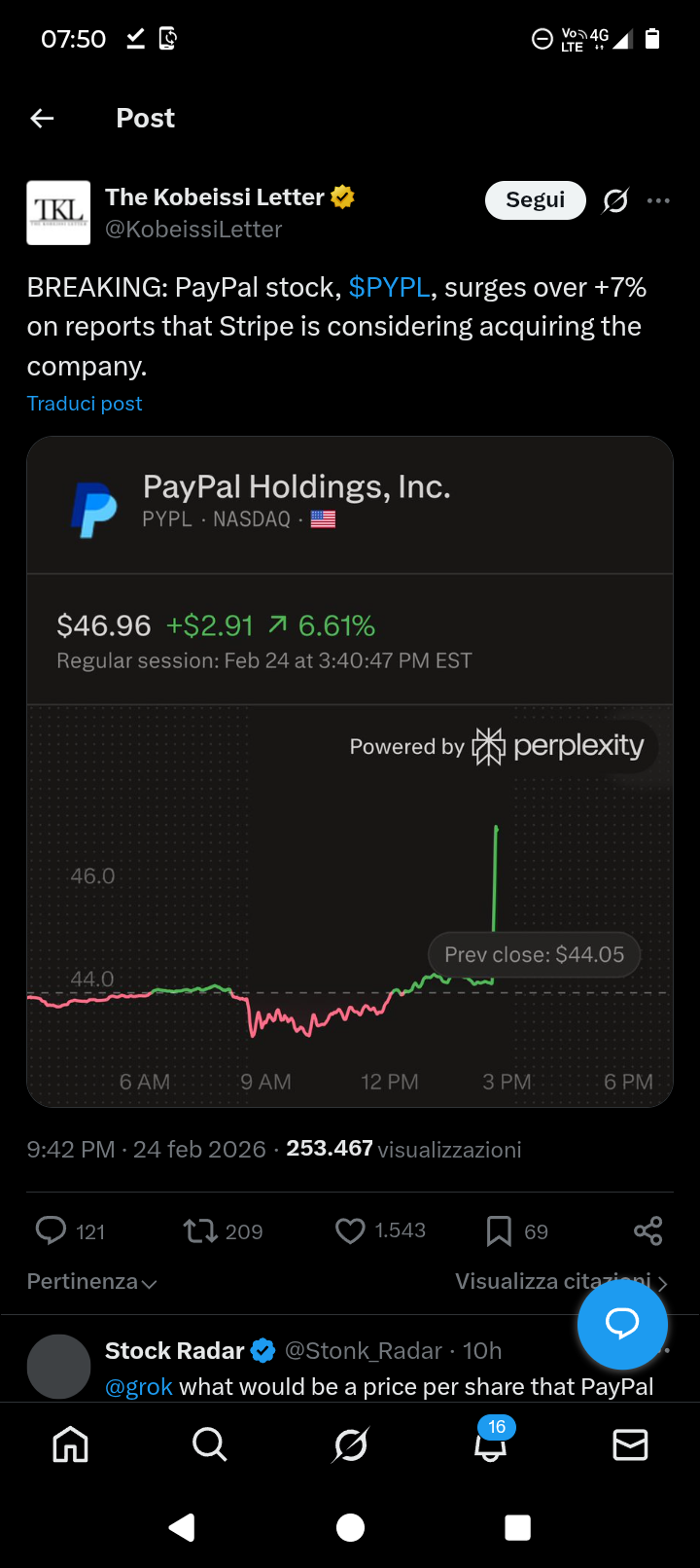Image resolution: width=700 pixels, height=1568 pixels.
Task: Open the search magnifier in bottom bar
Action: click(209, 1444)
